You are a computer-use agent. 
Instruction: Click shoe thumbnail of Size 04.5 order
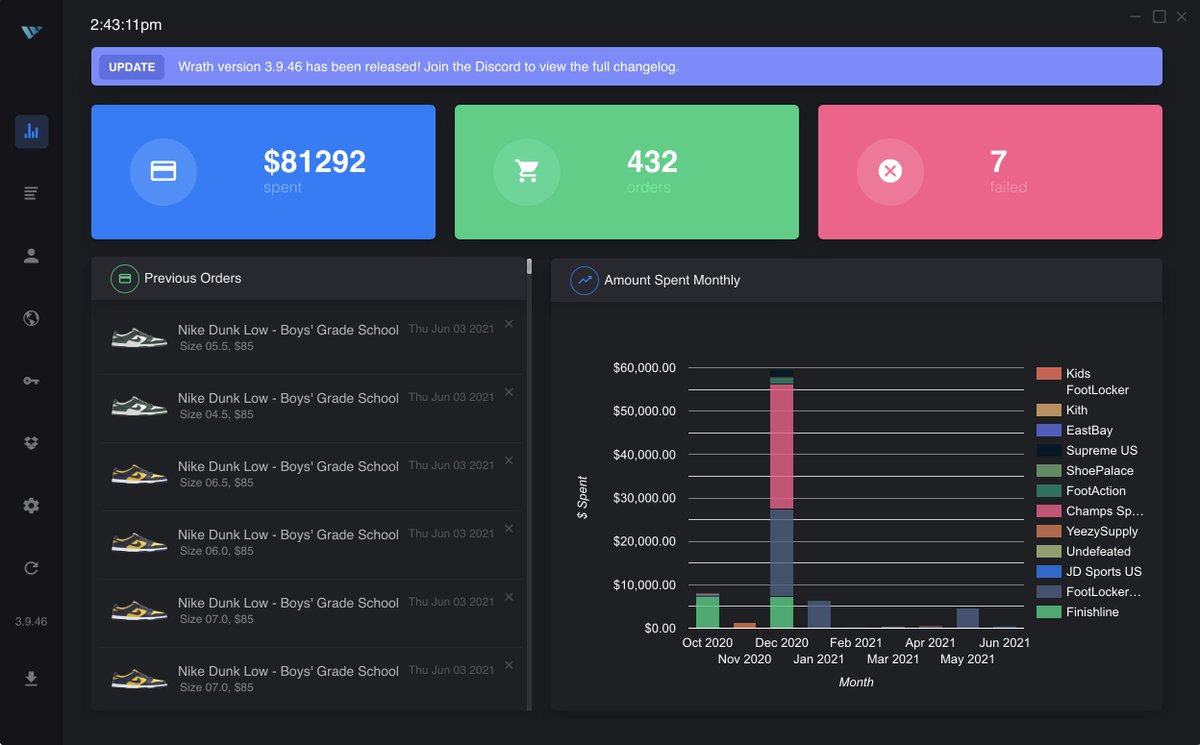coord(139,406)
